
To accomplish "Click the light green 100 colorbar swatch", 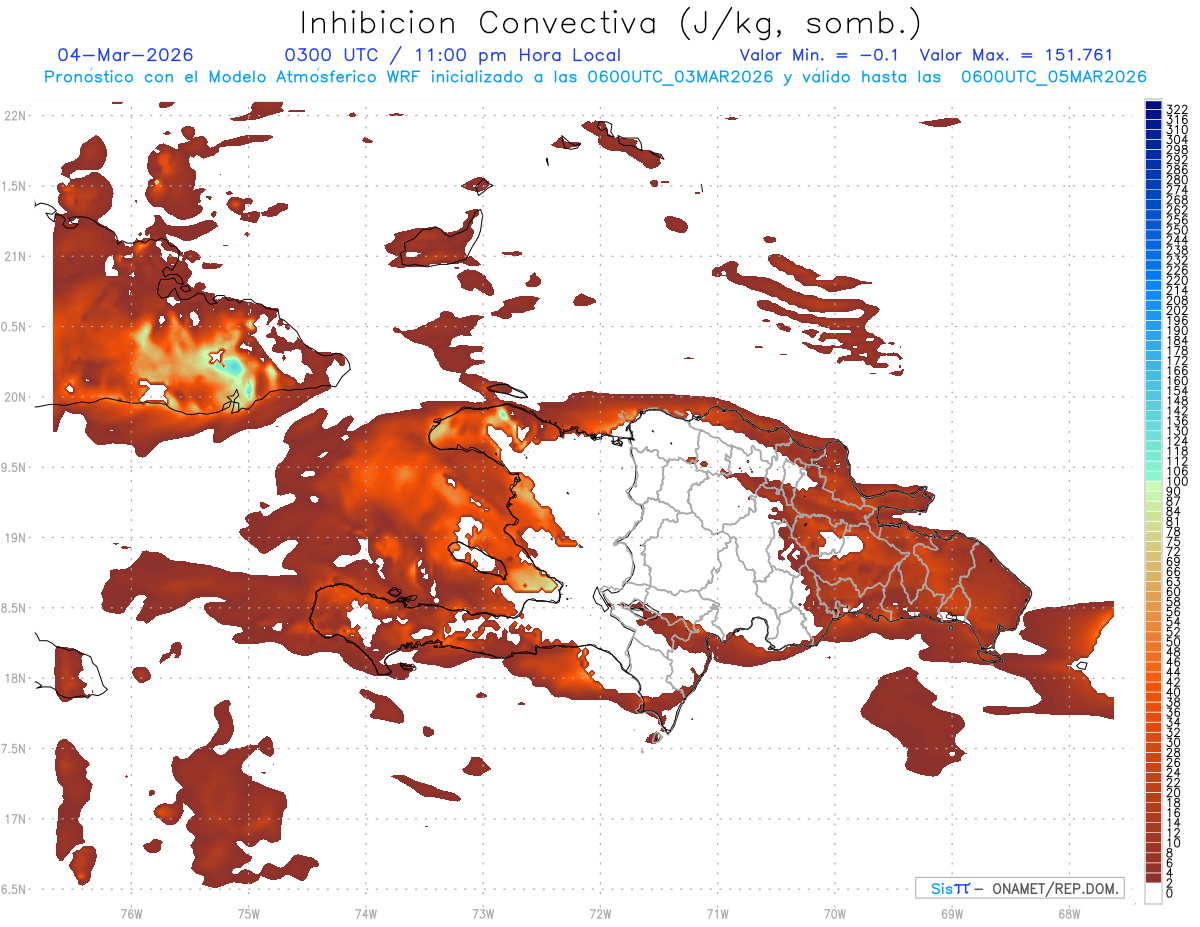I will [x=1153, y=486].
